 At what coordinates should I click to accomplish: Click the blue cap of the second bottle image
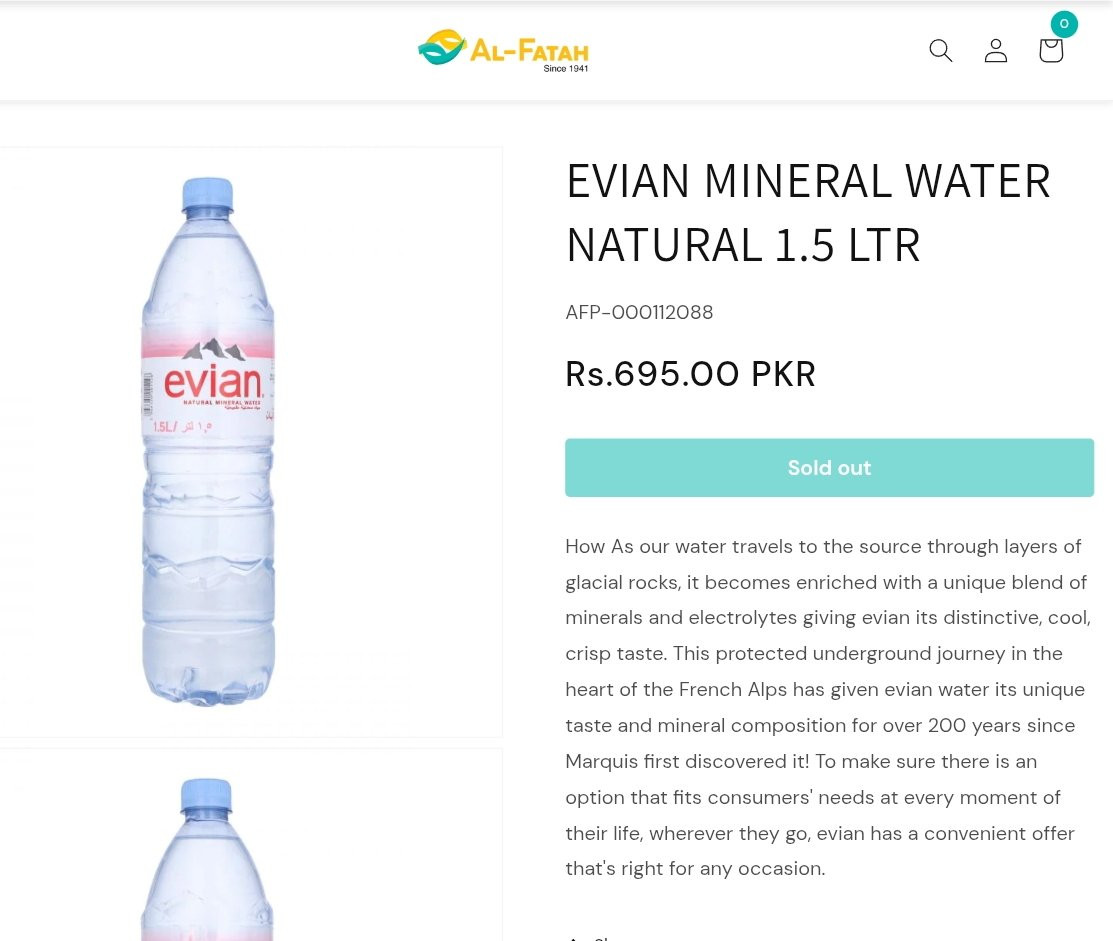tap(206, 795)
